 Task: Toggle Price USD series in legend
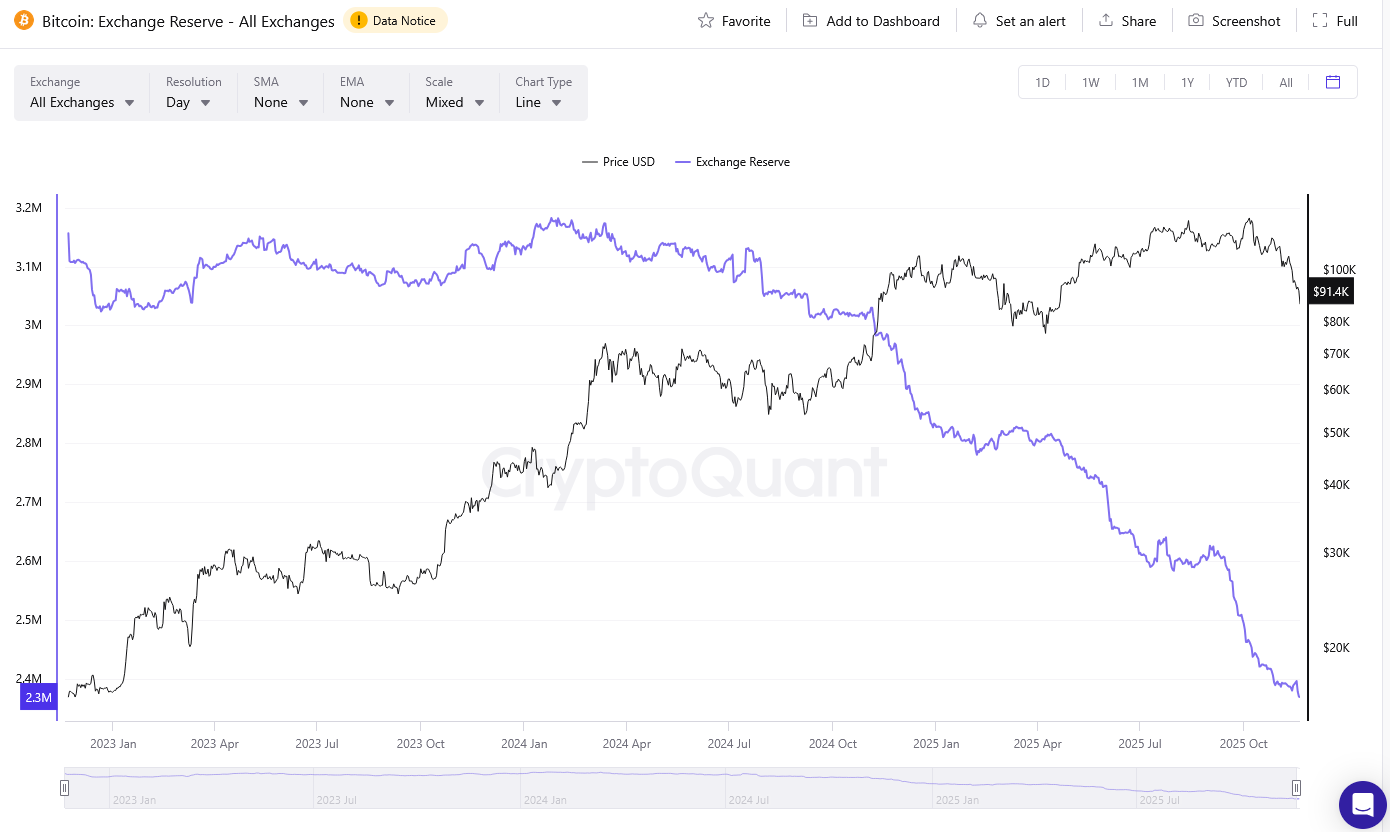[619, 162]
